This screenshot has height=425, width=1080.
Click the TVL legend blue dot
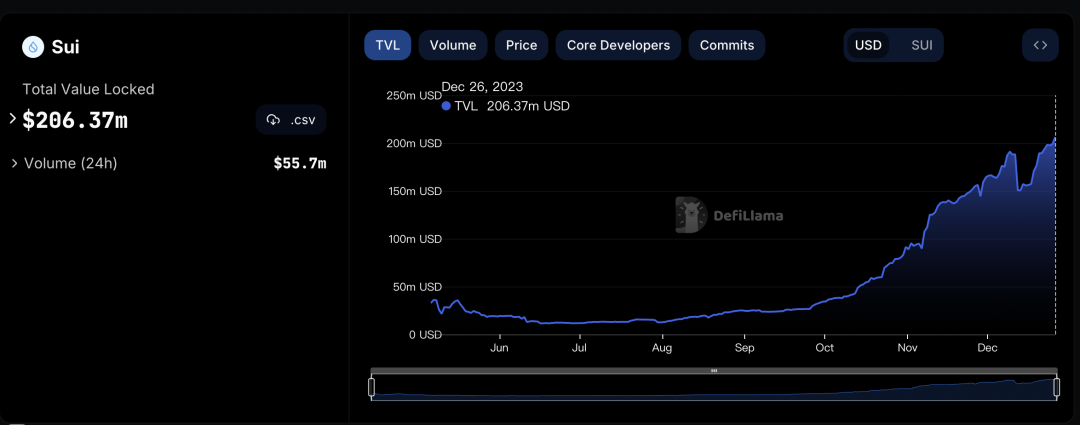tap(446, 106)
